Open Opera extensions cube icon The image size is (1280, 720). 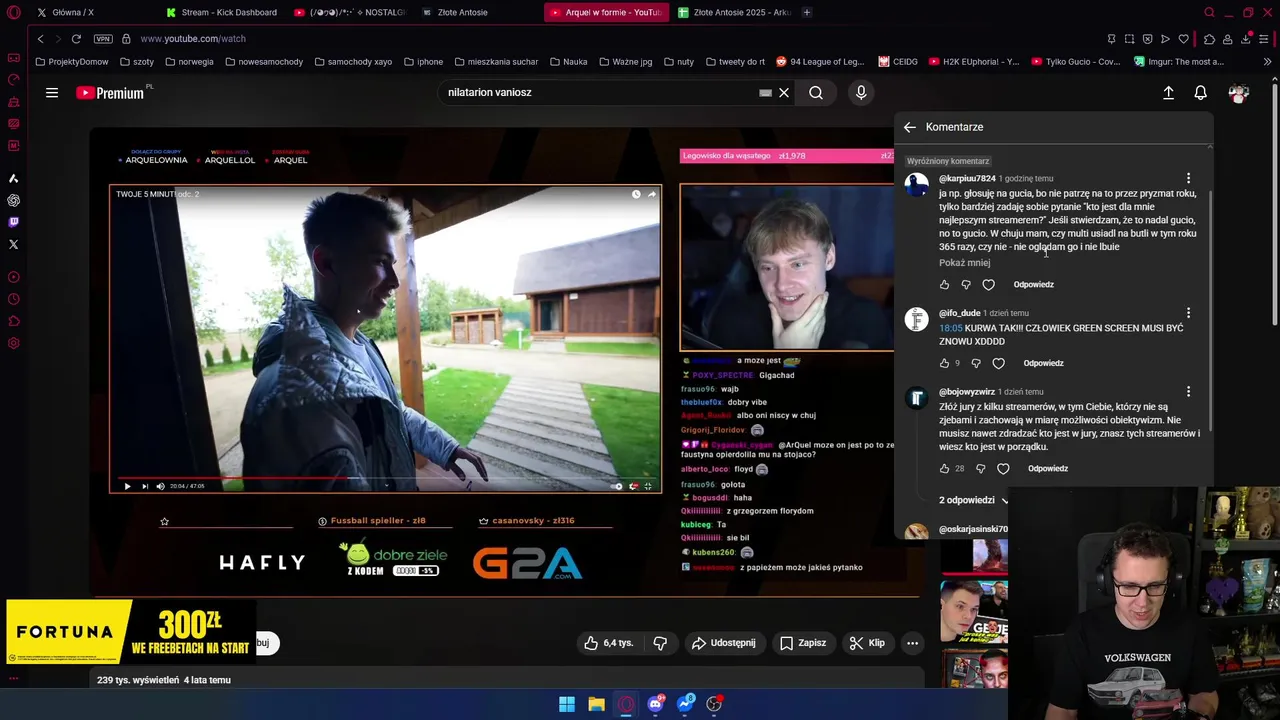pyautogui.click(x=1209, y=39)
